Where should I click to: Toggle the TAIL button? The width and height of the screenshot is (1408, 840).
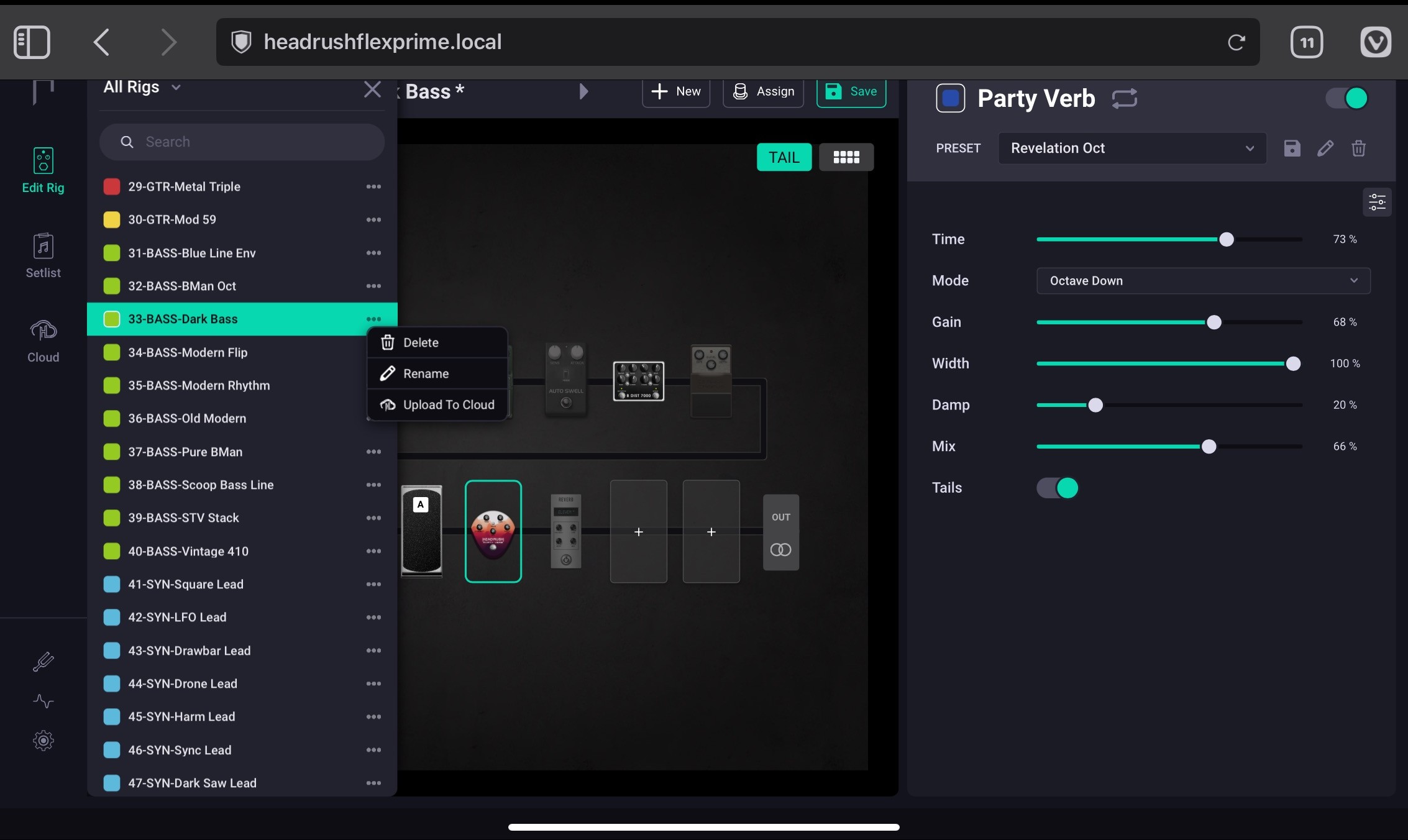click(x=784, y=157)
